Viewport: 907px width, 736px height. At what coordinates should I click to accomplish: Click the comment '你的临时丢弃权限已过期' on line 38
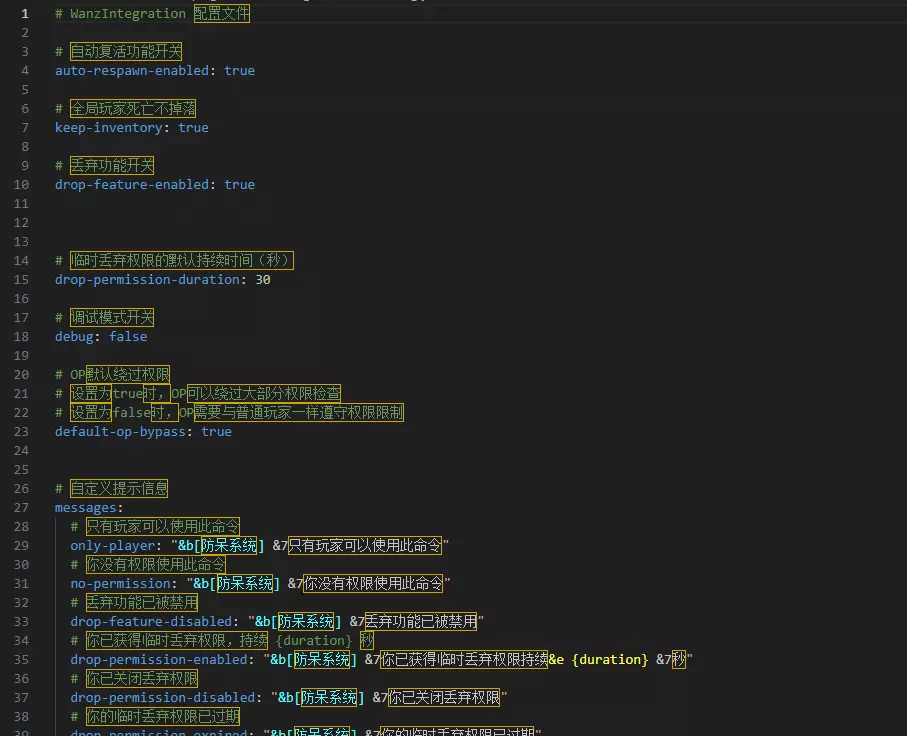coord(163,716)
